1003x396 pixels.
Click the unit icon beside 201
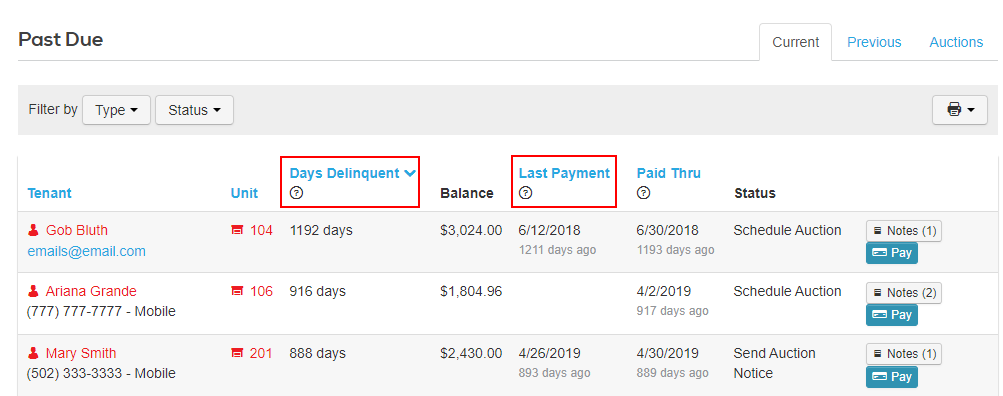tap(237, 353)
